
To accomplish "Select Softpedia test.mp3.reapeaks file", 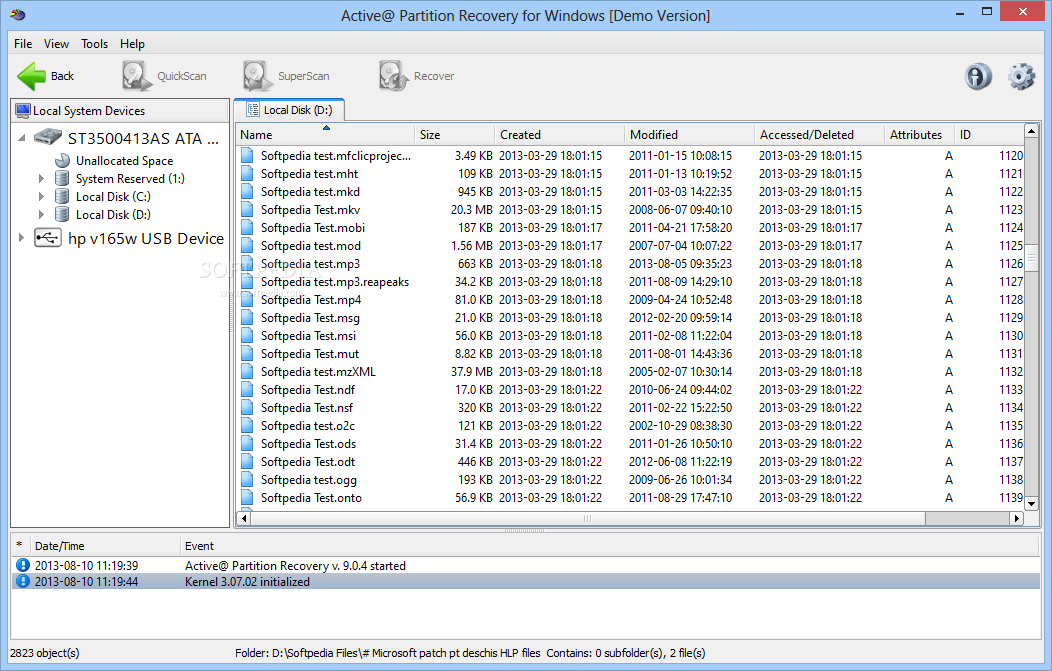I will (631, 282).
